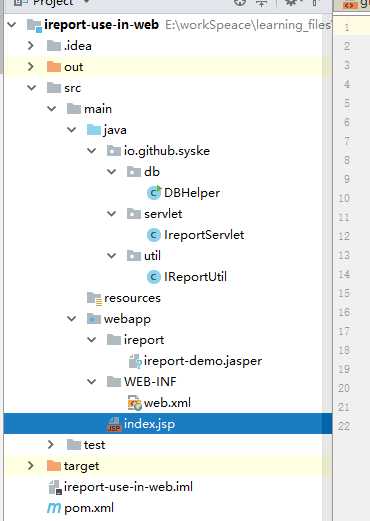Select the pom.xml file name

point(89,508)
